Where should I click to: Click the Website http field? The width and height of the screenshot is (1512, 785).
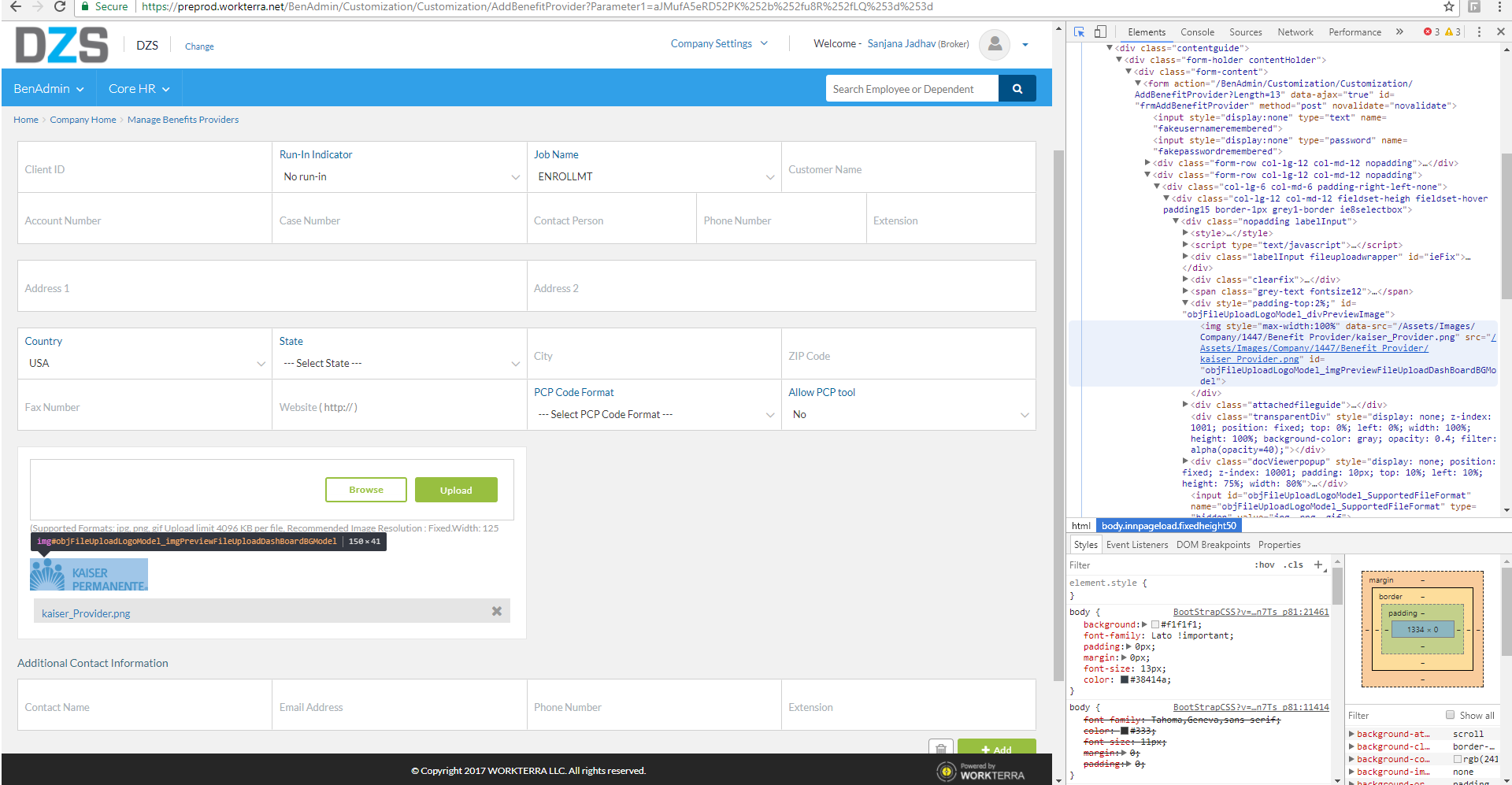[399, 405]
